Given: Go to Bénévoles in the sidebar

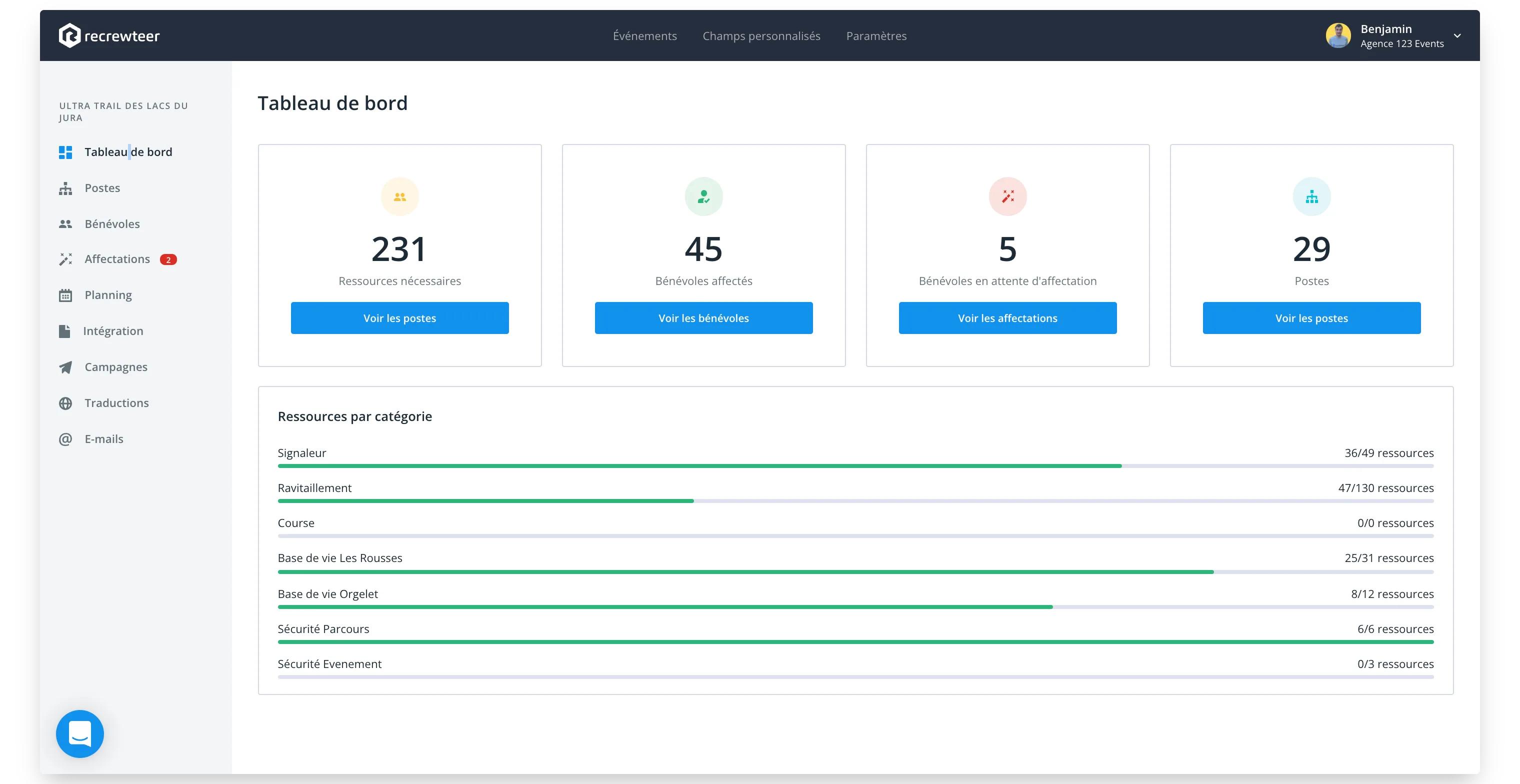Looking at the screenshot, I should [112, 224].
